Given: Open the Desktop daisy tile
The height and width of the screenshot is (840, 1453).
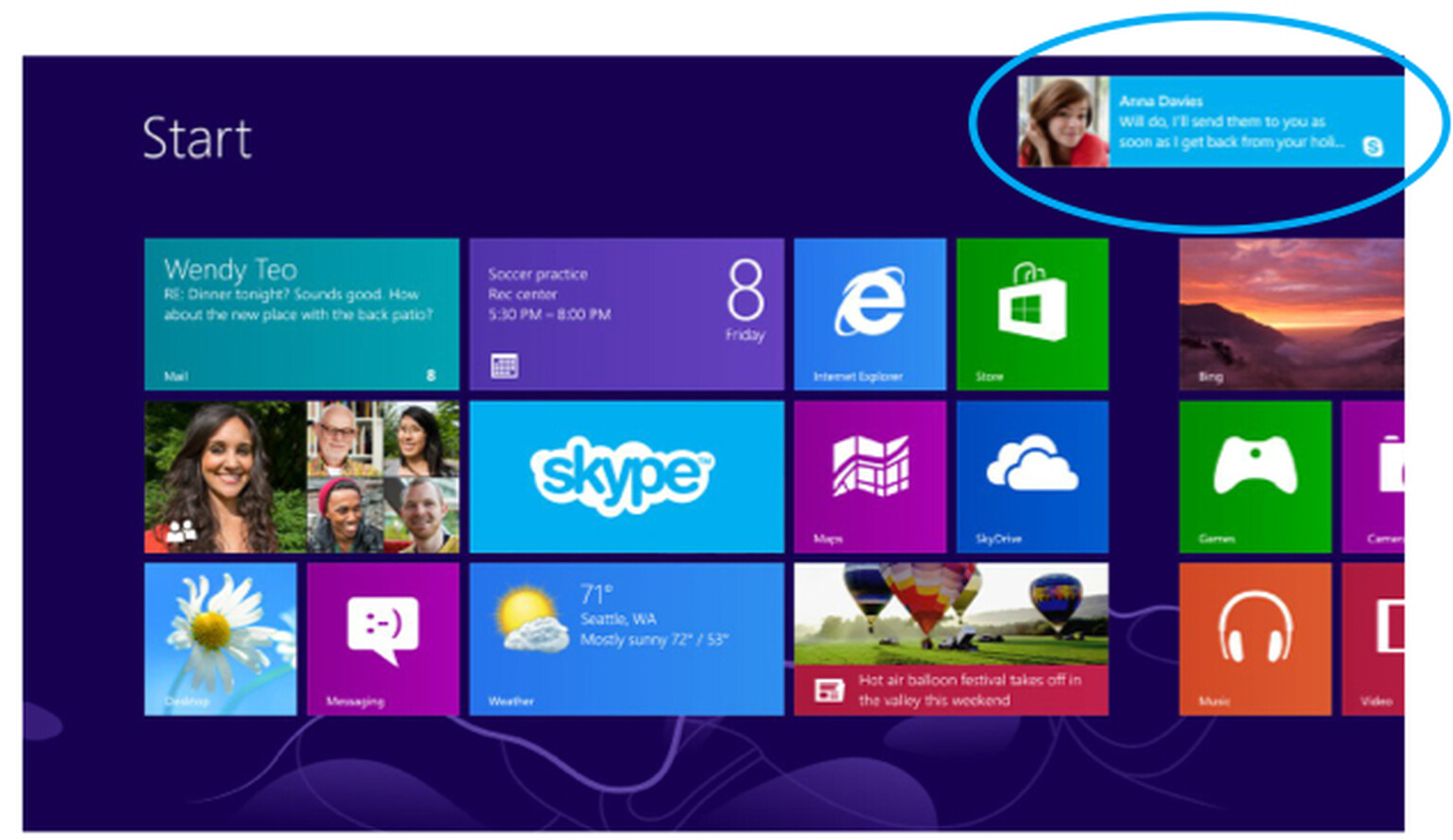Looking at the screenshot, I should pyautogui.click(x=220, y=639).
